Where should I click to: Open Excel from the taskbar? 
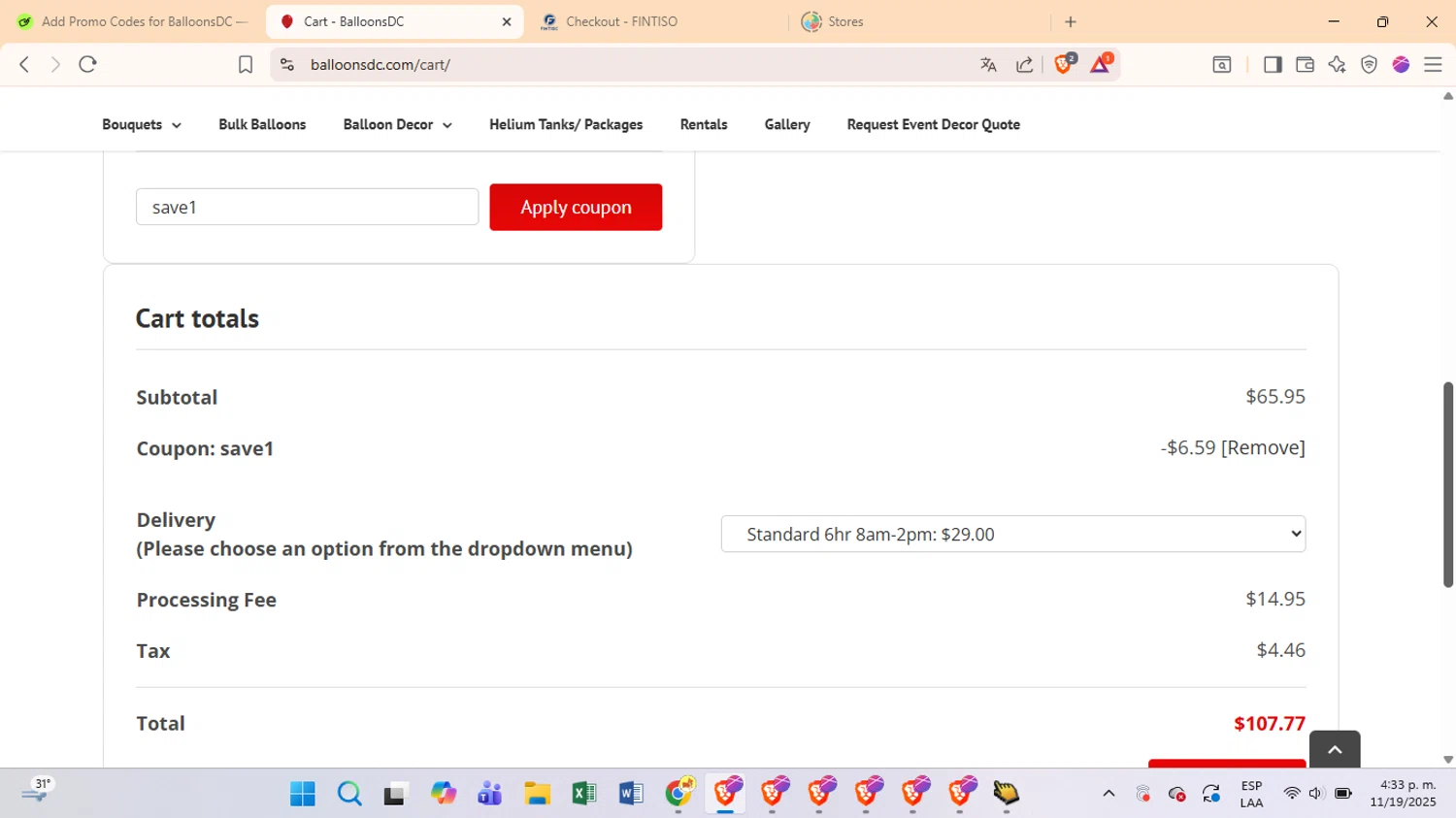pyautogui.click(x=584, y=794)
